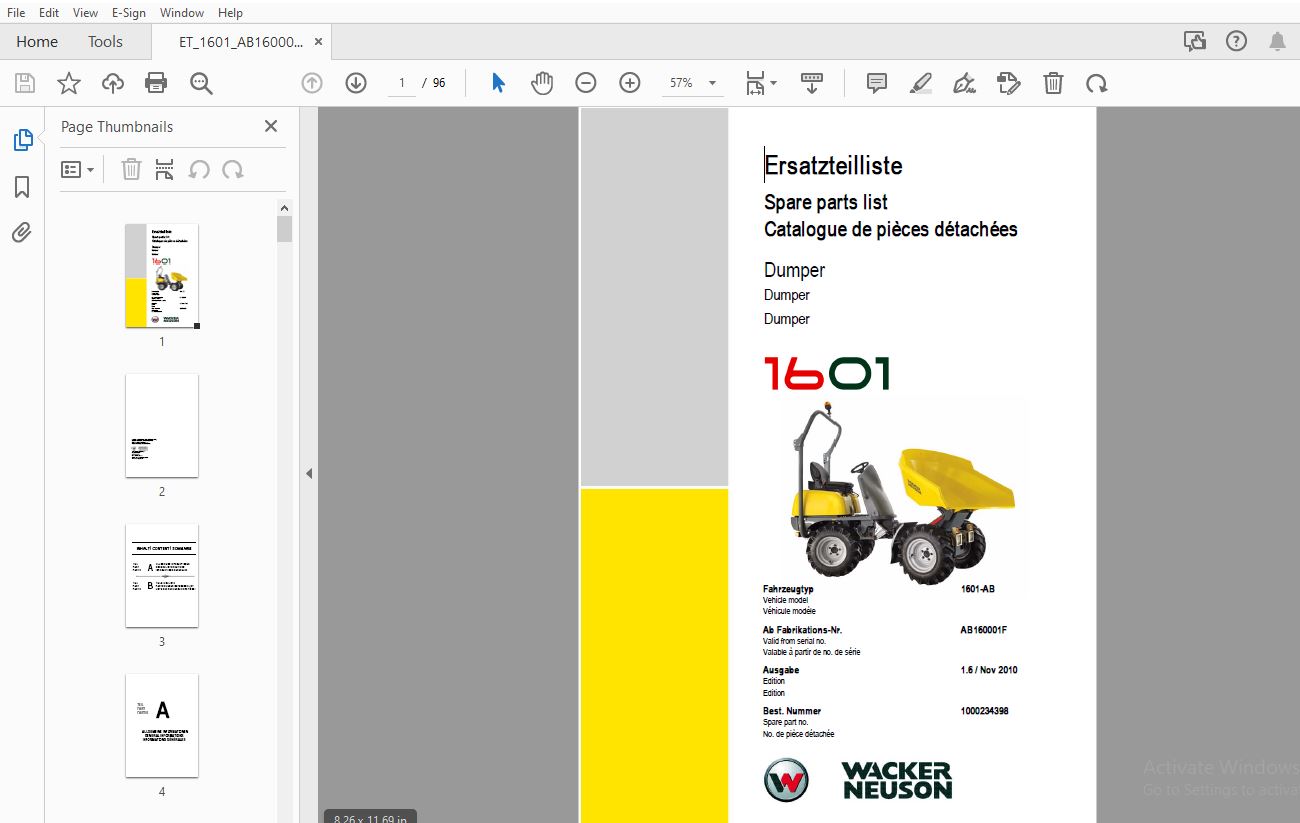The height and width of the screenshot is (823, 1300).
Task: Toggle the Page Thumbnails sidebar icon
Action: pos(22,140)
